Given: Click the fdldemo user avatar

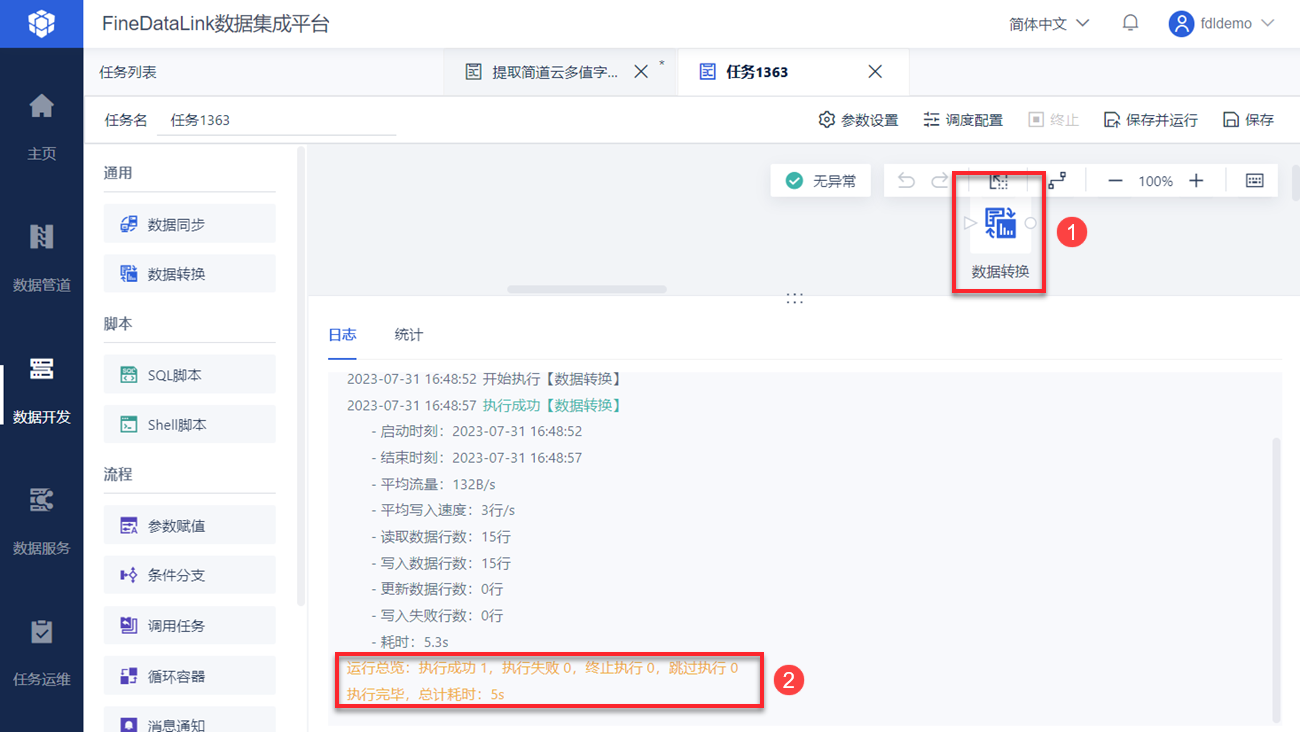Looking at the screenshot, I should click(x=1181, y=24).
